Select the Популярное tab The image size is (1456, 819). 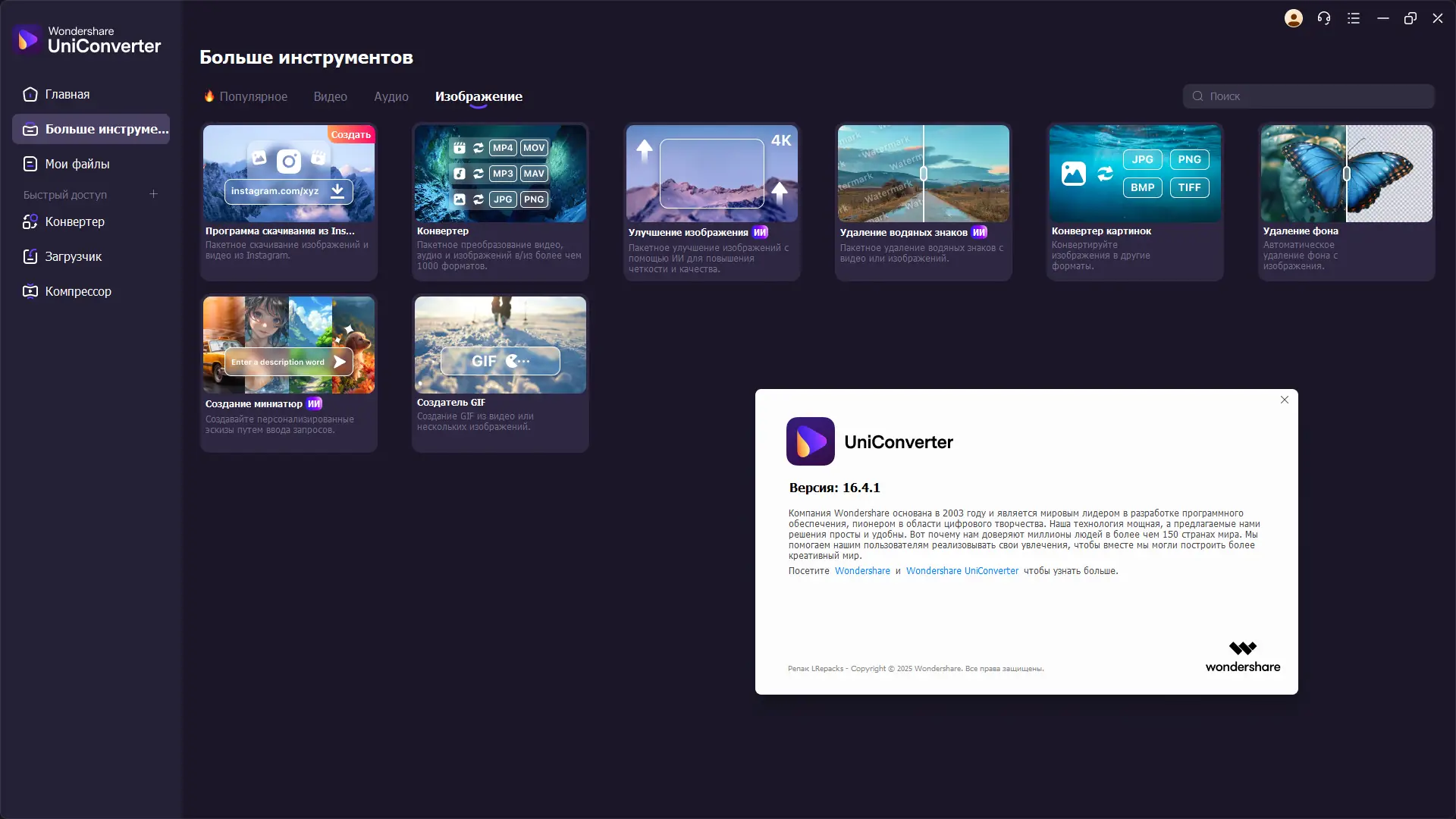click(253, 96)
